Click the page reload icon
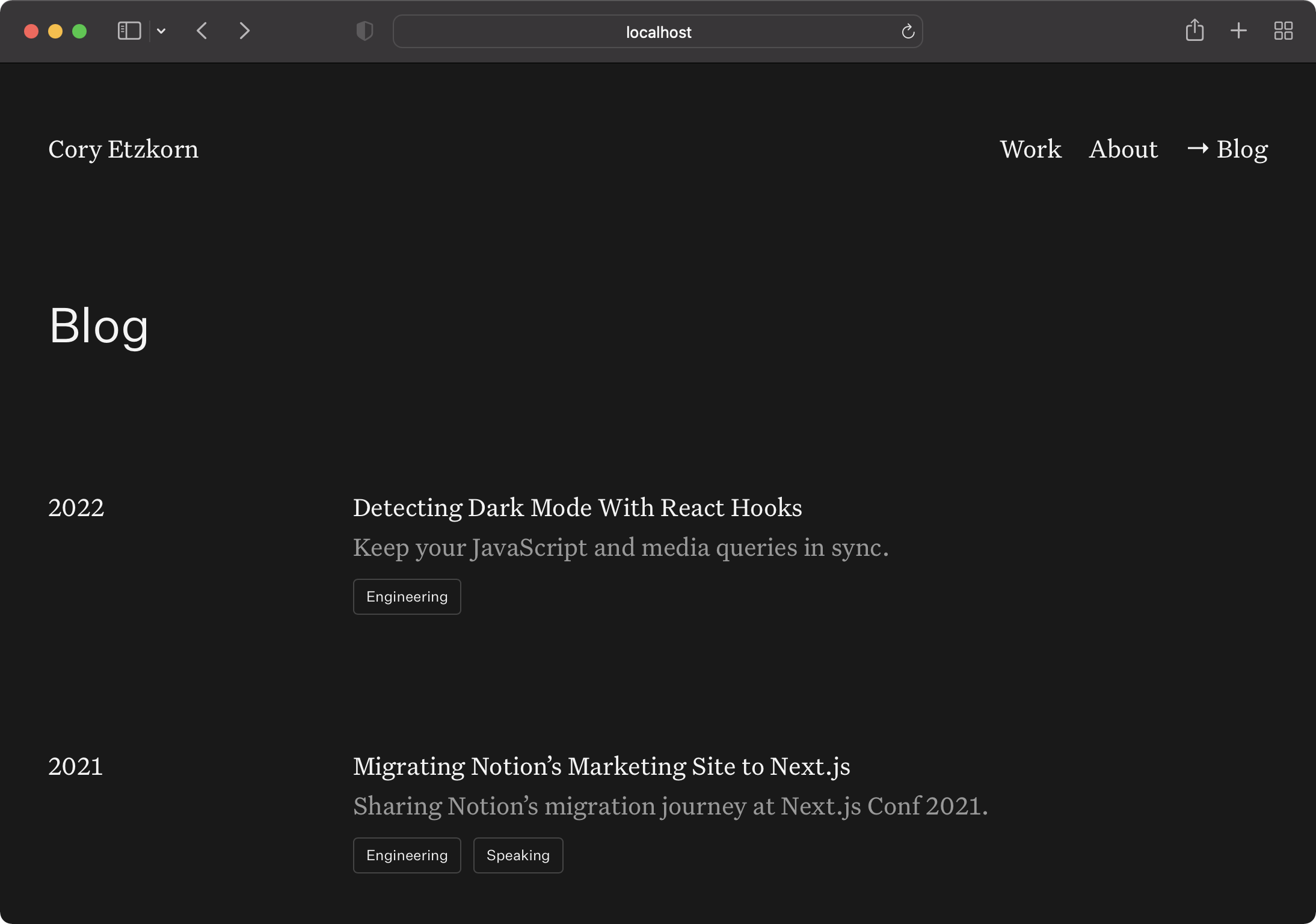 [907, 31]
